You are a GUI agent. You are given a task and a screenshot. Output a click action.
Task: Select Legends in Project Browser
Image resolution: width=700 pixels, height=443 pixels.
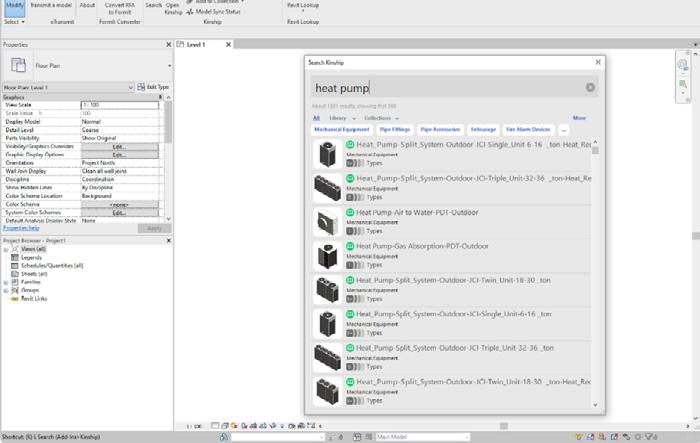(31, 258)
